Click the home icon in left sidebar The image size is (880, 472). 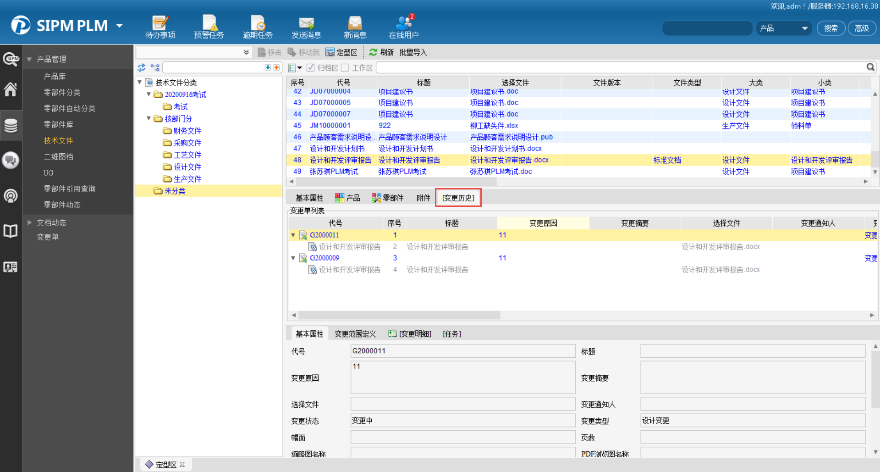pos(11,90)
